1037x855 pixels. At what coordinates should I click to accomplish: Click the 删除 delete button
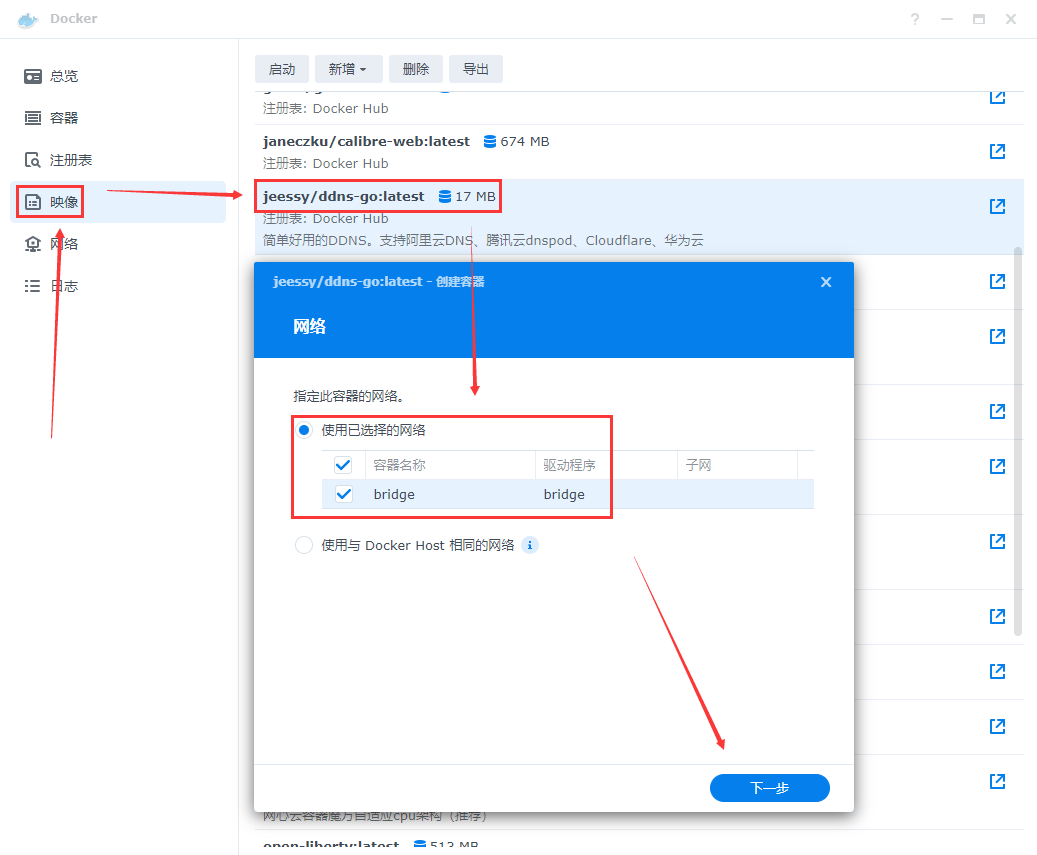[x=416, y=69]
